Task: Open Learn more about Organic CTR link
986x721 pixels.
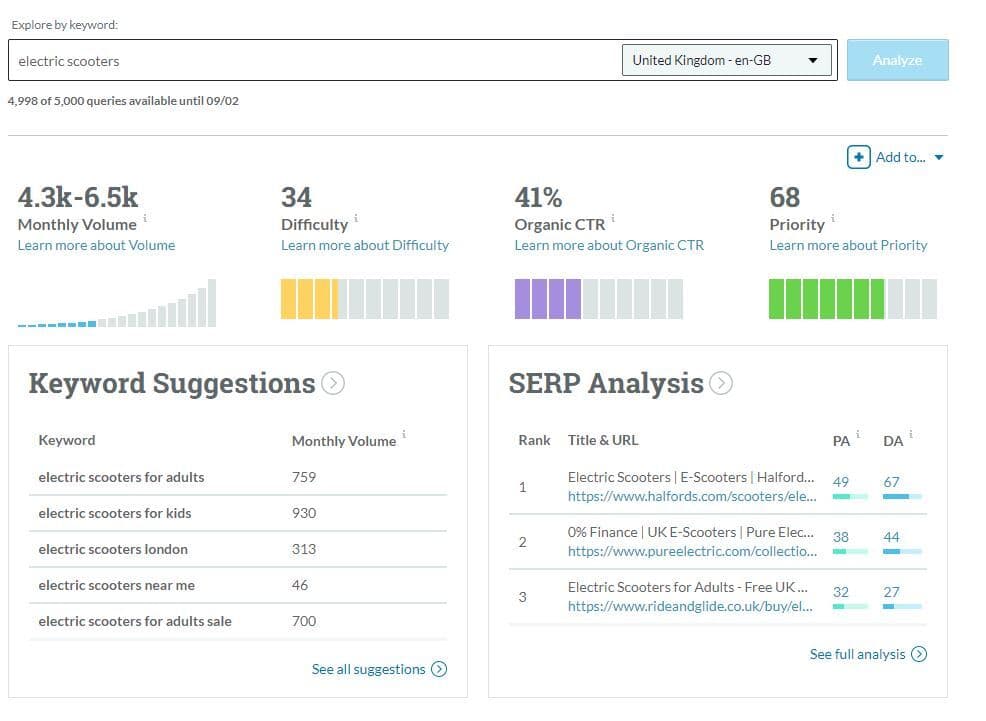Action: (609, 245)
